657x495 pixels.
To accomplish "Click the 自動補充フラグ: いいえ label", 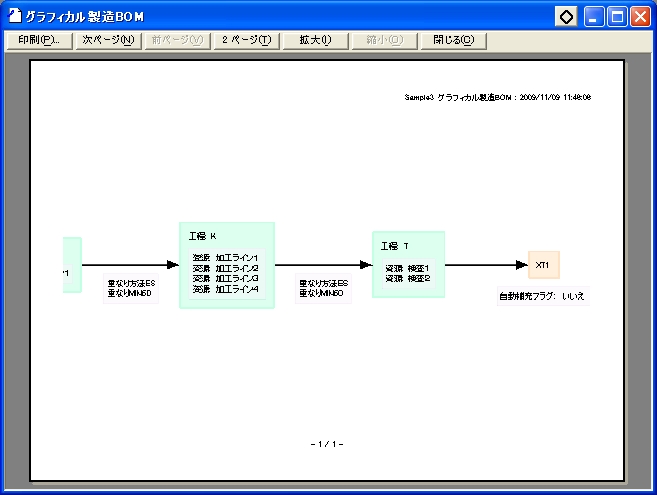I will coord(543,296).
